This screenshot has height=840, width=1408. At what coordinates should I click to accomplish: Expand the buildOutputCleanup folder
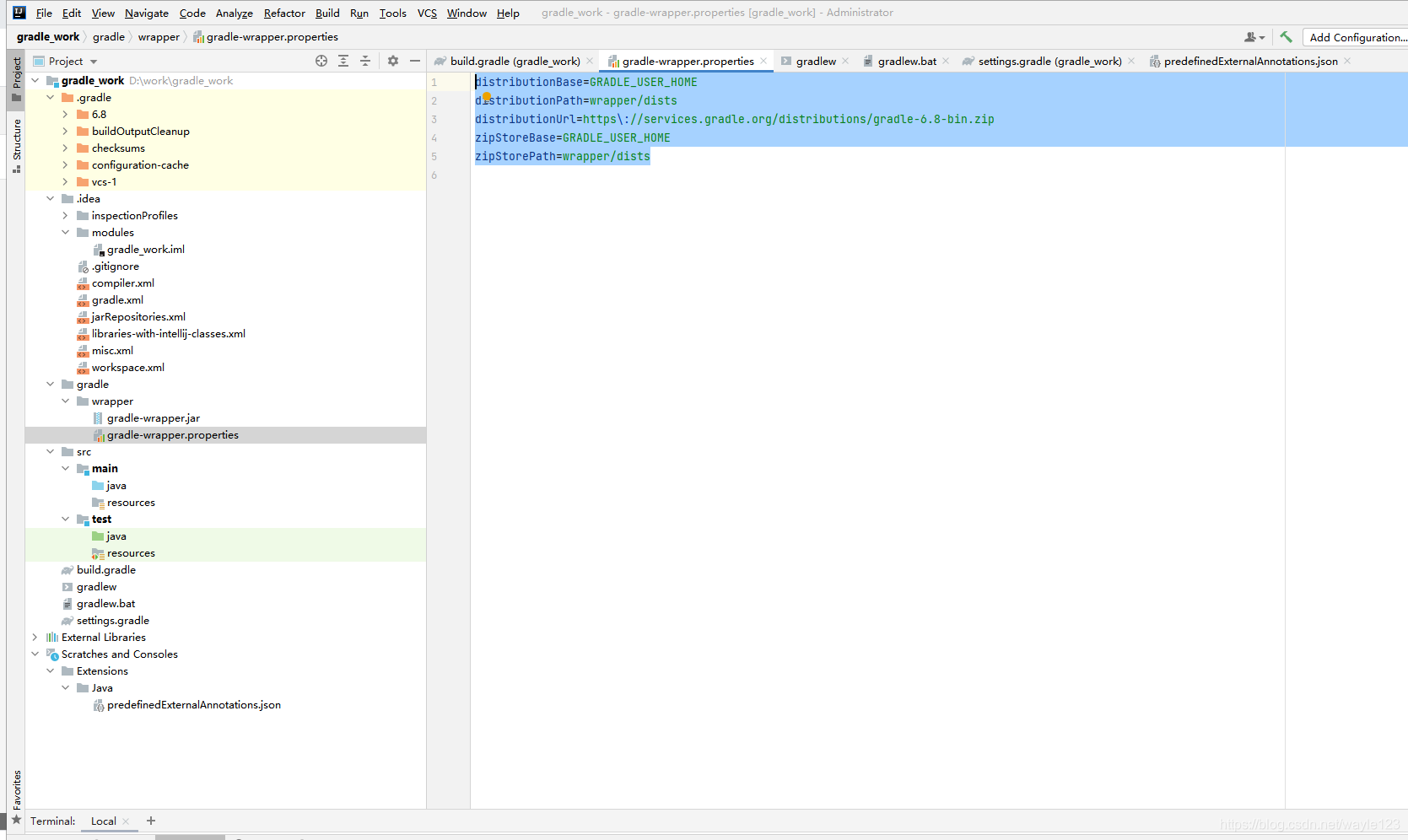66,132
